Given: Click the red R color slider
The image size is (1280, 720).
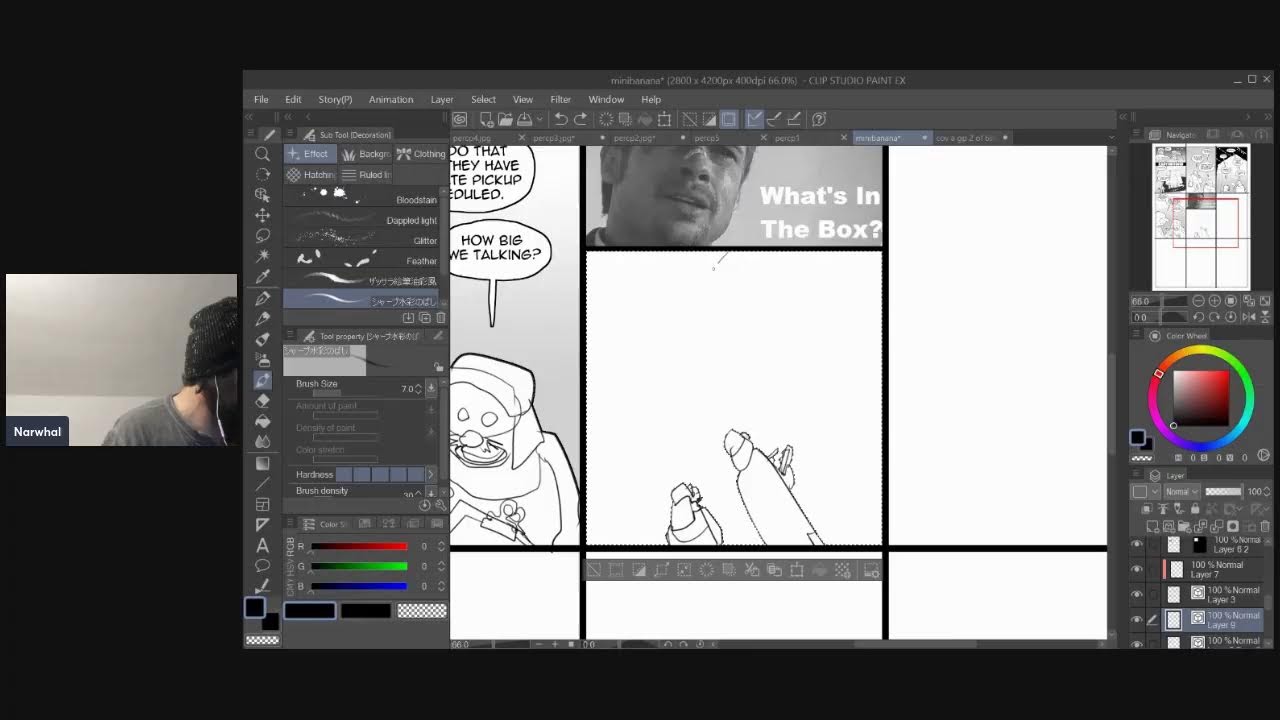Looking at the screenshot, I should click(x=359, y=547).
